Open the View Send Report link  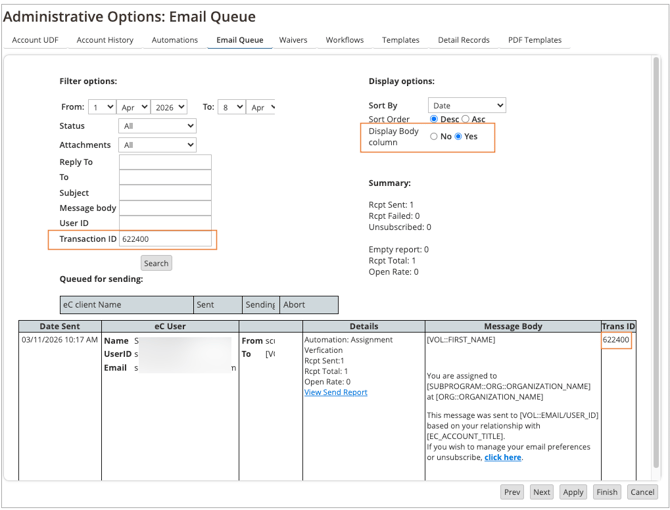(x=335, y=392)
